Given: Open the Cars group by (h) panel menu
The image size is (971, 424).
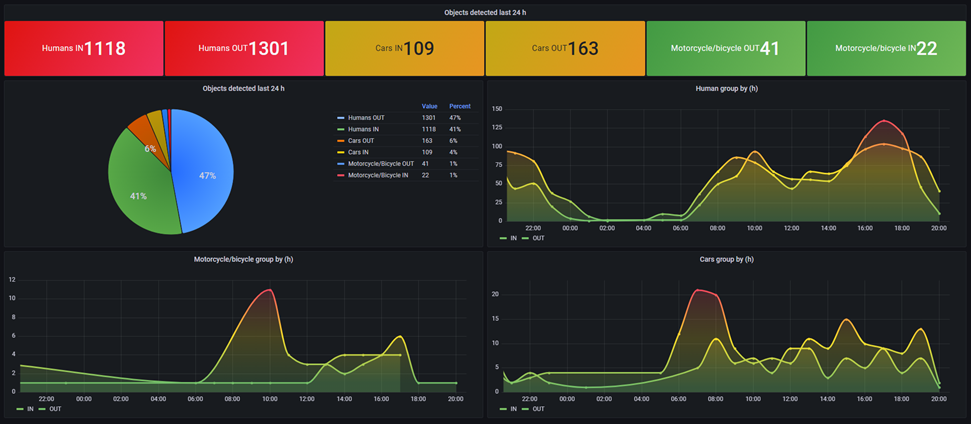Looking at the screenshot, I should [726, 259].
